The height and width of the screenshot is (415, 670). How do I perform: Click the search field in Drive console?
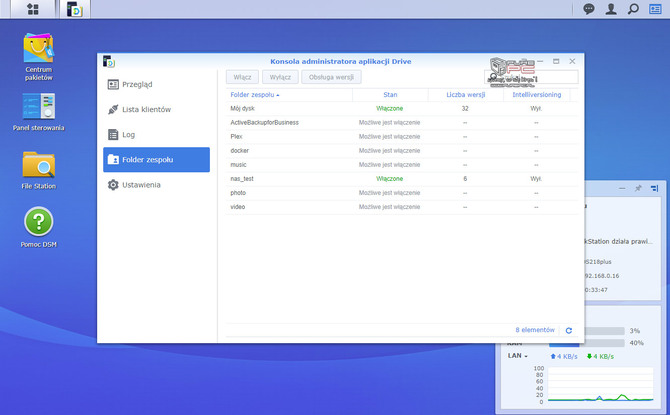532,77
